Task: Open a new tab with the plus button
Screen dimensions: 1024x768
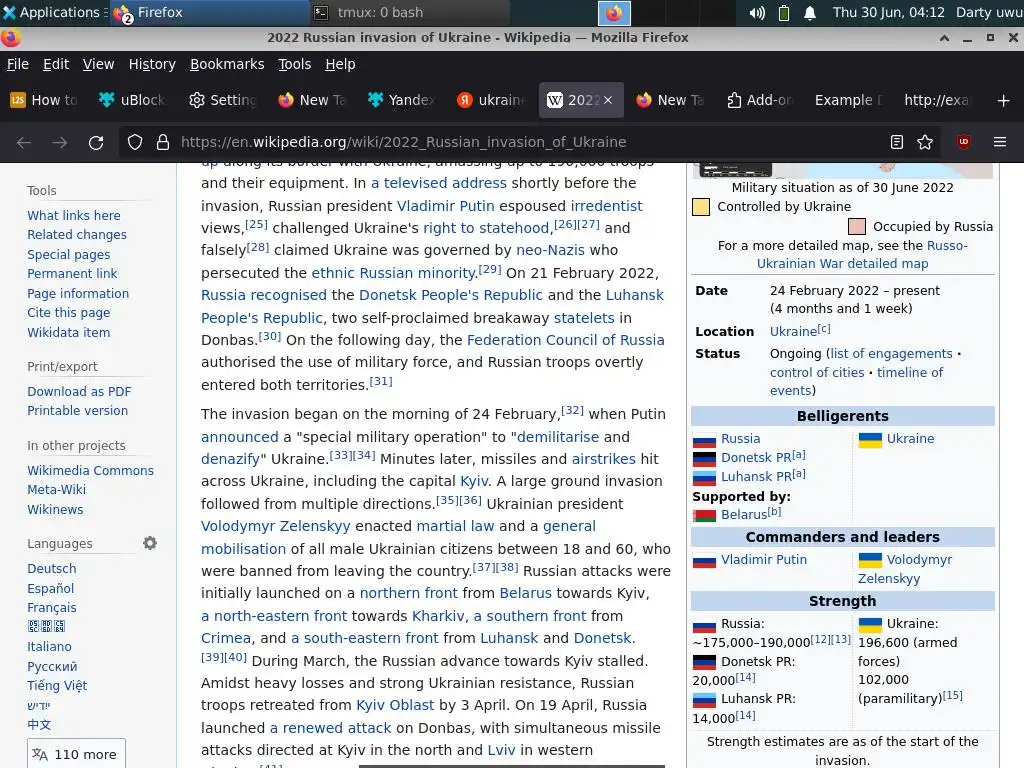Action: [1004, 101]
